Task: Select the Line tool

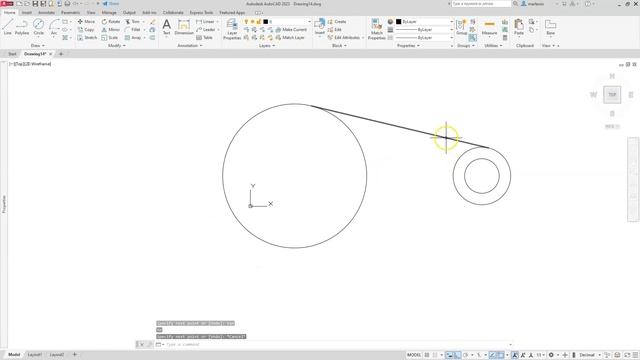Action: (x=7, y=27)
